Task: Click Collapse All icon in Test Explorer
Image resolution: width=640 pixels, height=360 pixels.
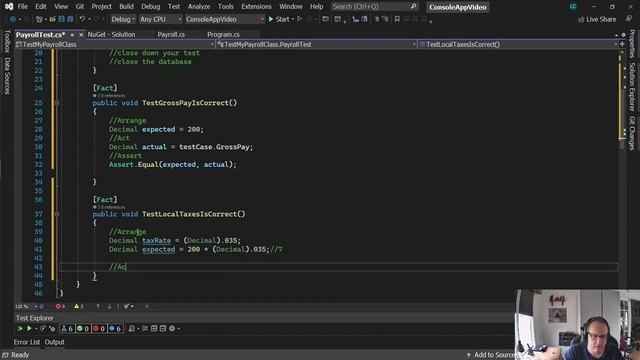Action: click(163, 328)
